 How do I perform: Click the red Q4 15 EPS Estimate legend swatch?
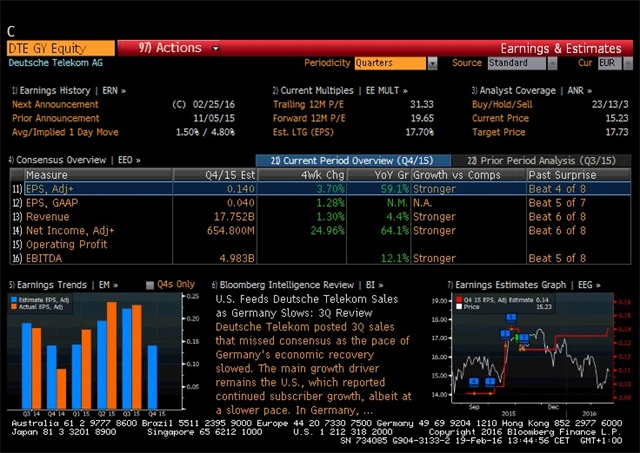coord(459,300)
